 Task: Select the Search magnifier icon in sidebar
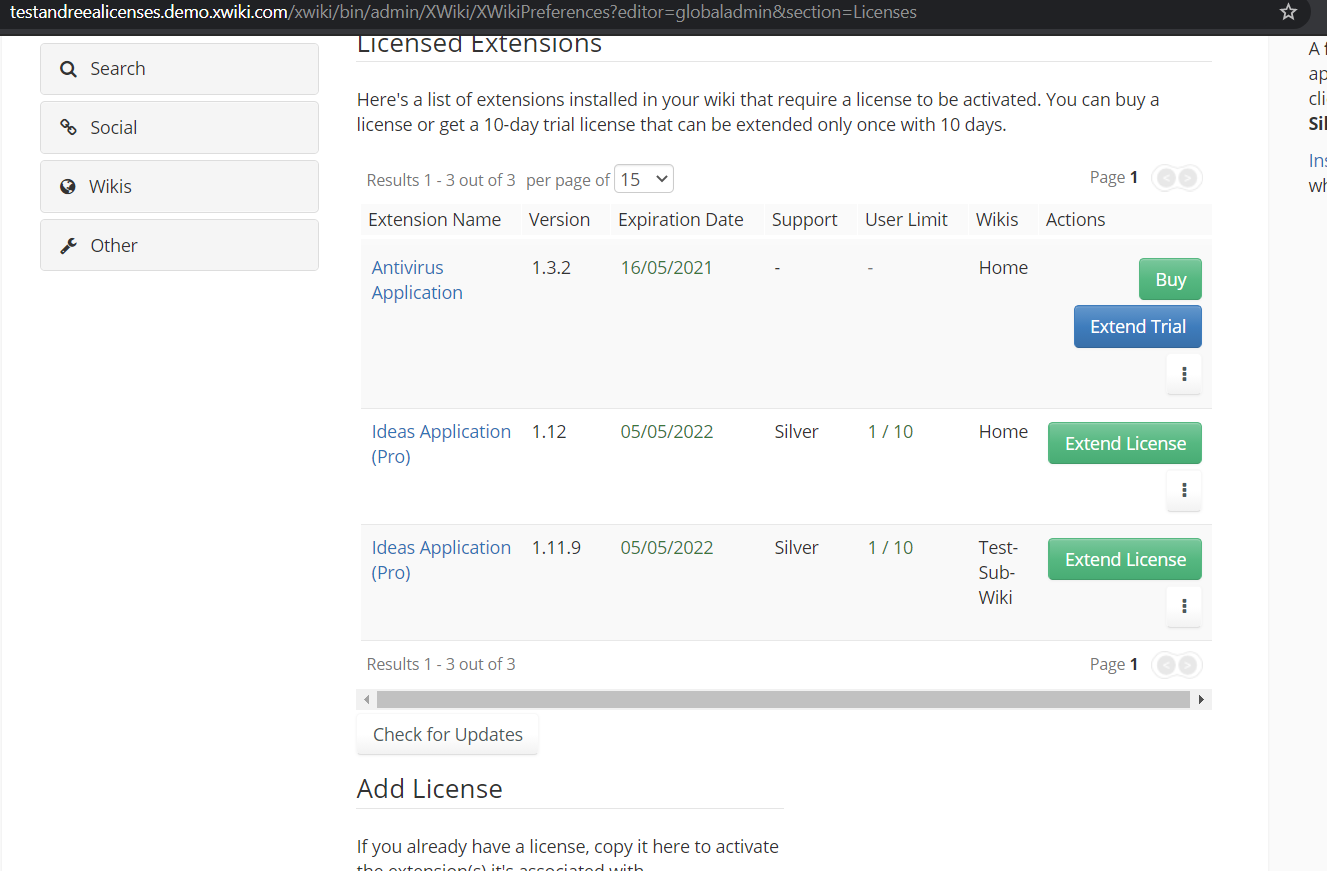[x=68, y=69]
